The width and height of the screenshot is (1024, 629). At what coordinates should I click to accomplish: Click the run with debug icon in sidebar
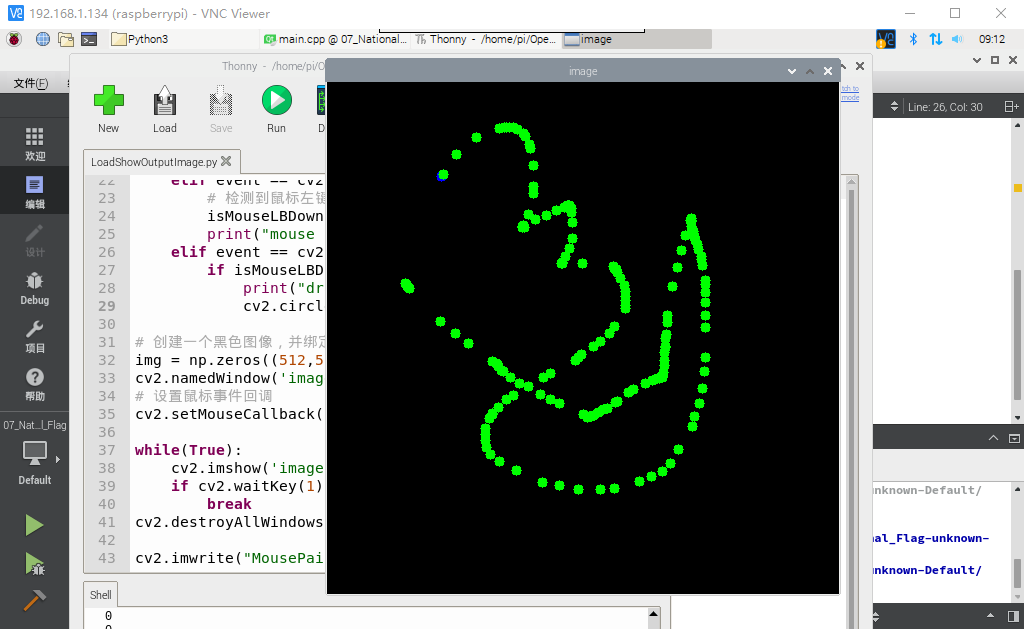[x=34, y=564]
